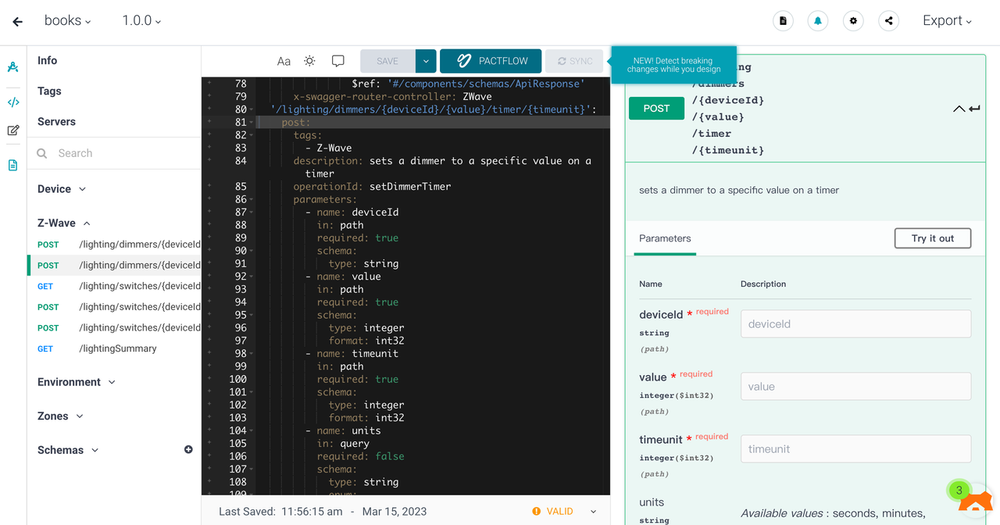The image size is (1000, 525).
Task: Add new schema with plus icon
Action: 188,450
